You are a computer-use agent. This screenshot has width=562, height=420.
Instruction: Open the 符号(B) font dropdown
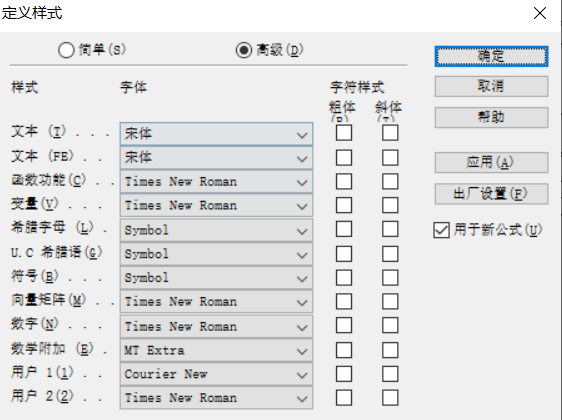[216, 278]
